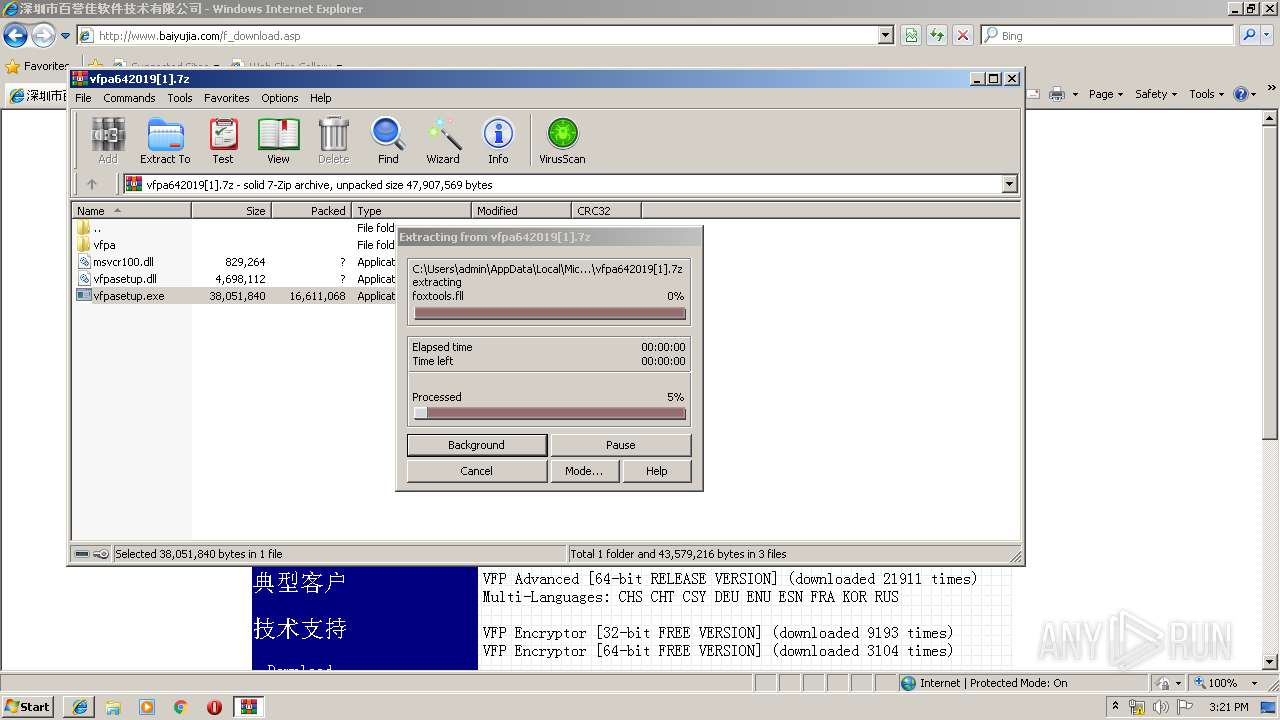This screenshot has height=720, width=1280.
Task: Open WinRAR Tools menu
Action: (180, 98)
